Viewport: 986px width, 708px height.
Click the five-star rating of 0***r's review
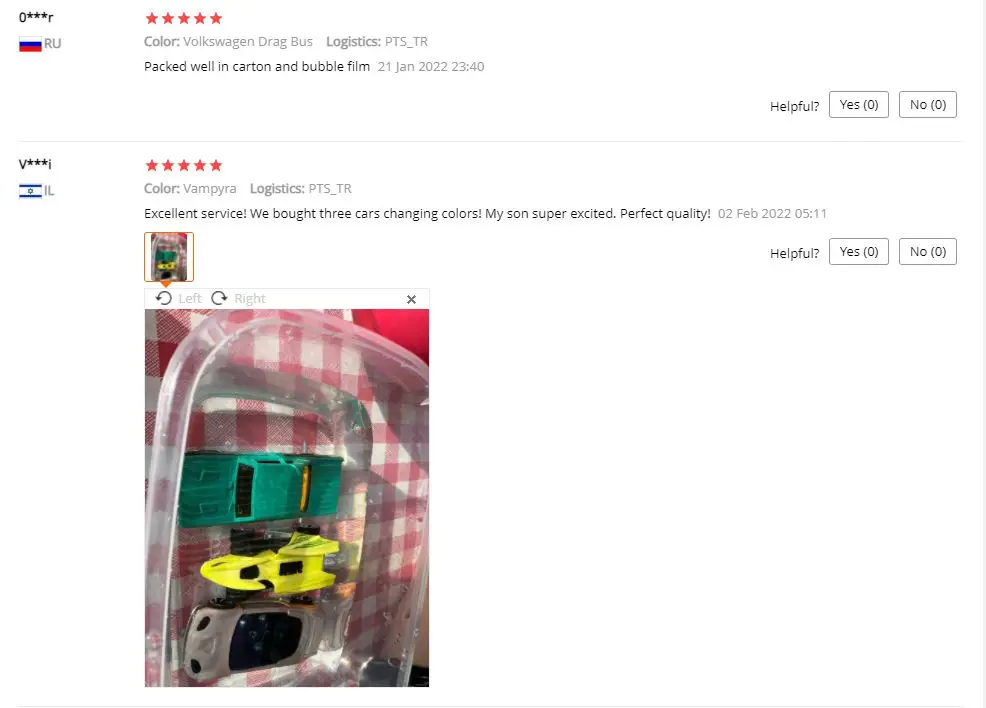coord(184,18)
